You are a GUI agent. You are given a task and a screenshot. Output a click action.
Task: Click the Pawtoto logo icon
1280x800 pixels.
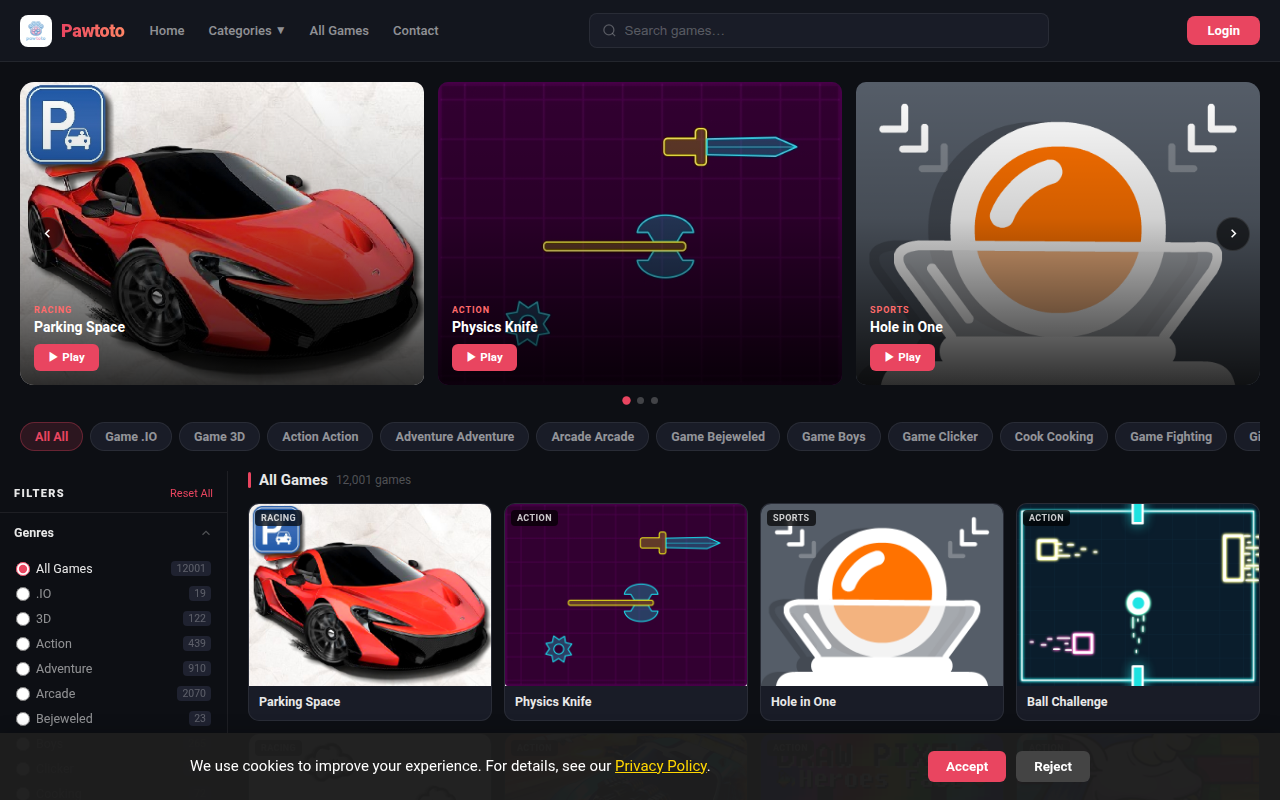pyautogui.click(x=36, y=31)
